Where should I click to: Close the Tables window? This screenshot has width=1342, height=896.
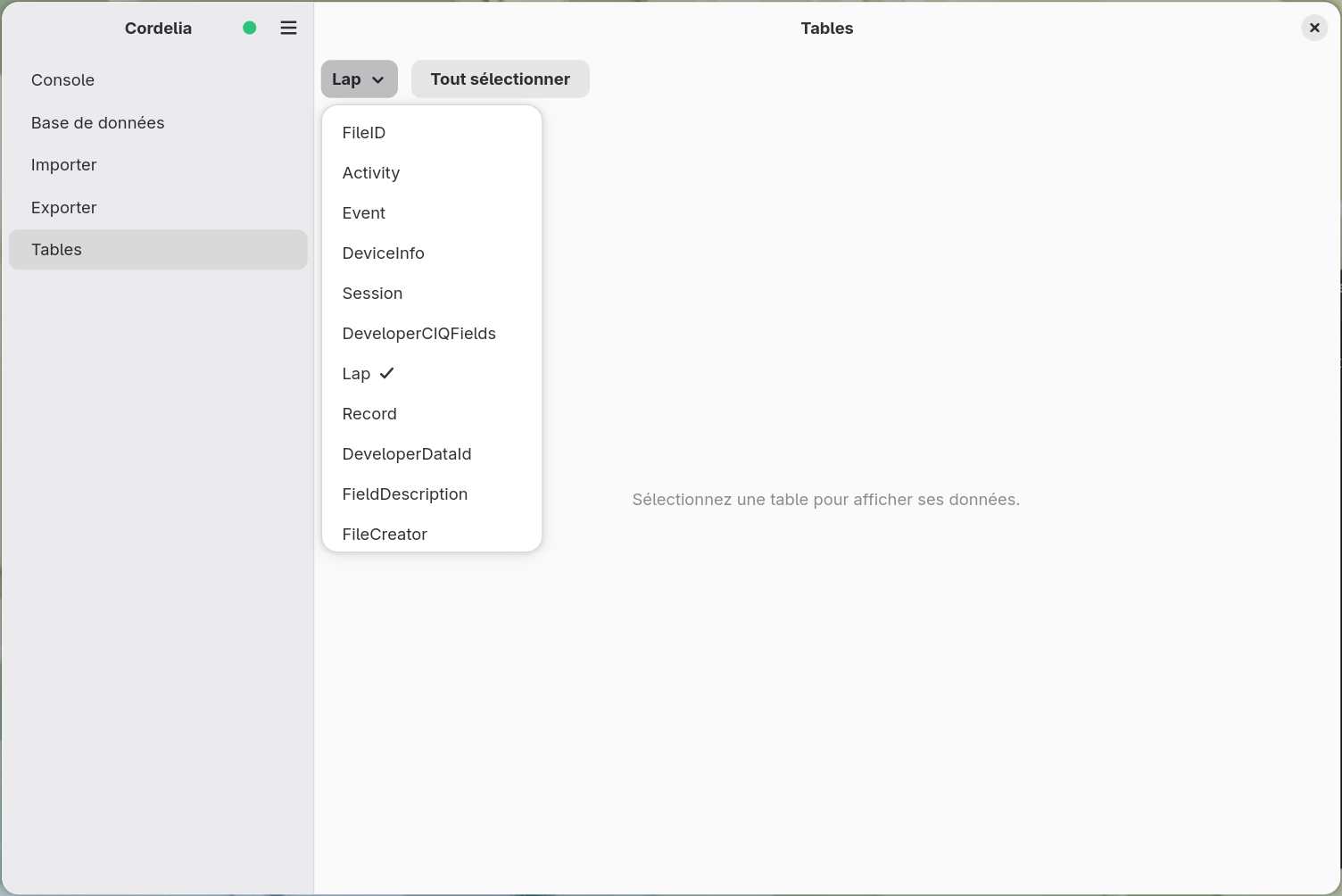pos(1314,28)
